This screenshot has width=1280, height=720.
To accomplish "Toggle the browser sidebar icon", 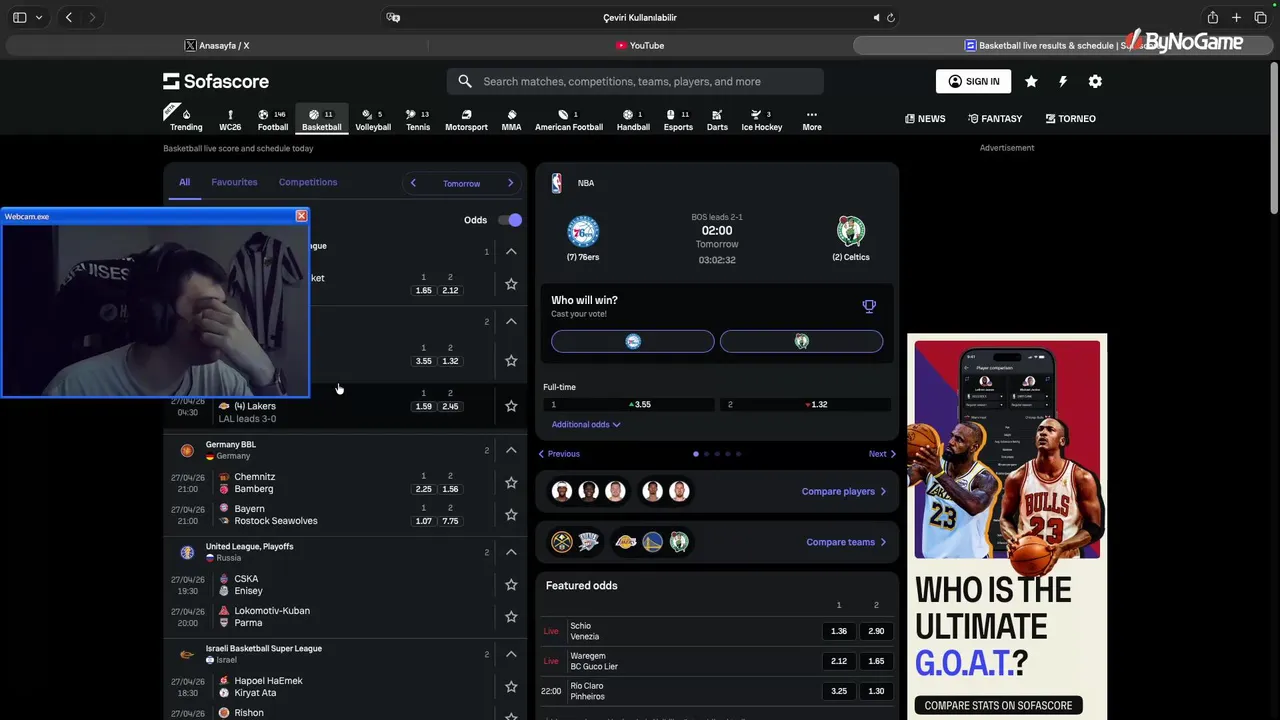I will point(19,17).
